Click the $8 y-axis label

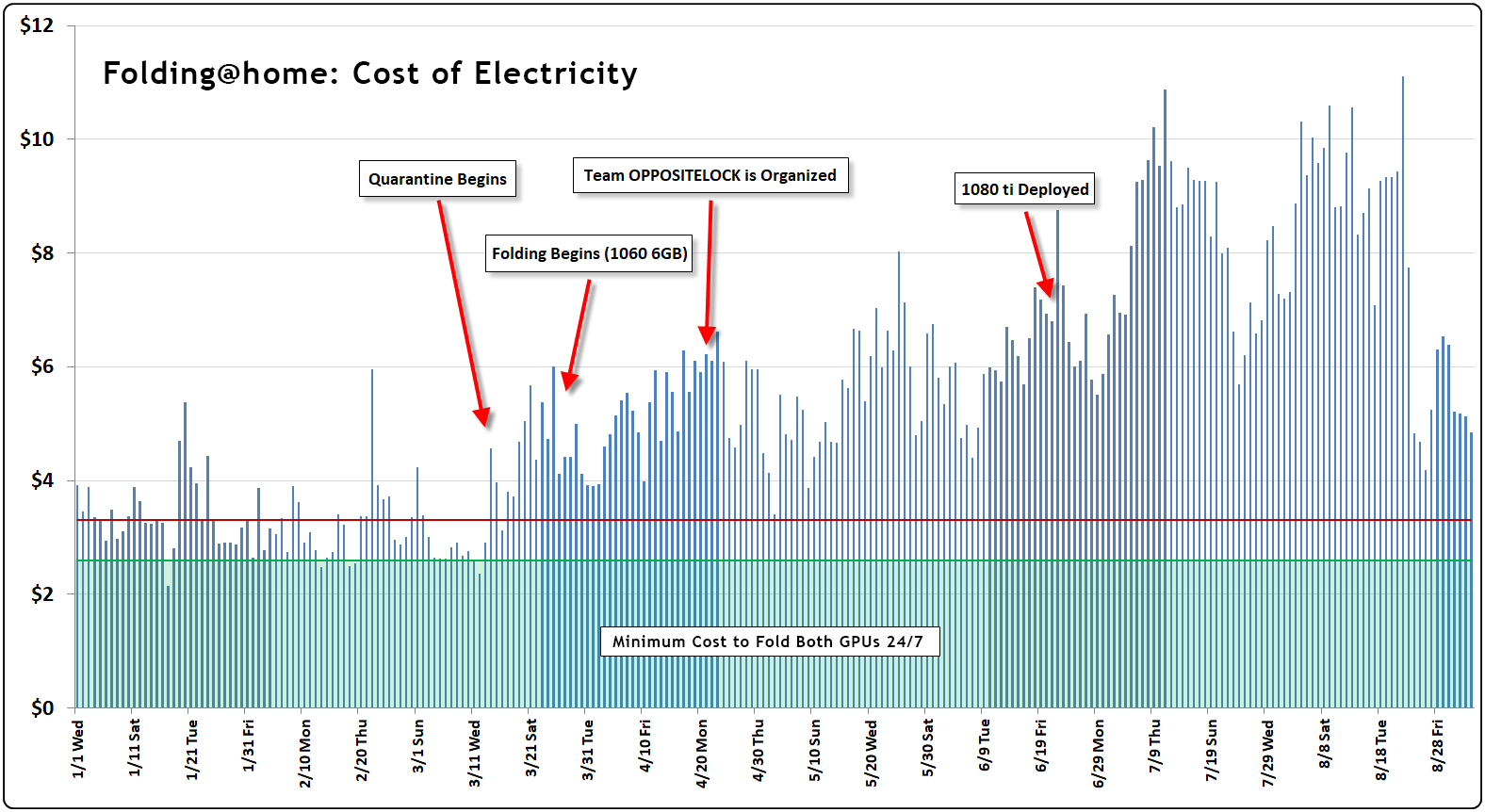tap(42, 253)
